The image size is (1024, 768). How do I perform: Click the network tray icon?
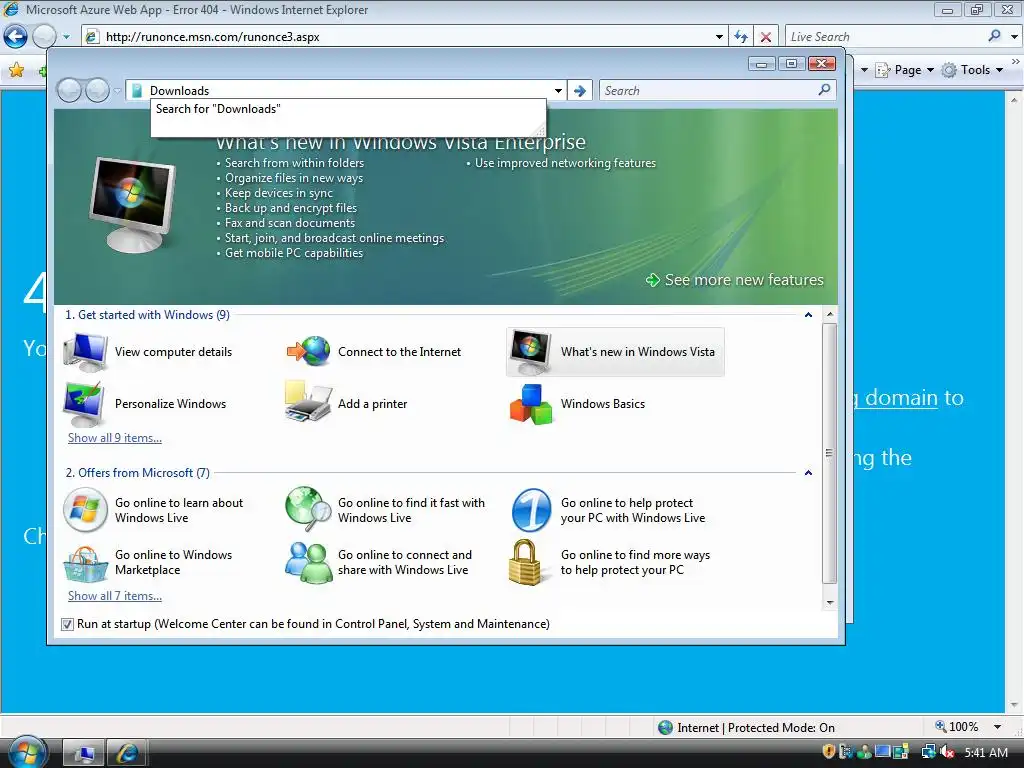pos(928,752)
